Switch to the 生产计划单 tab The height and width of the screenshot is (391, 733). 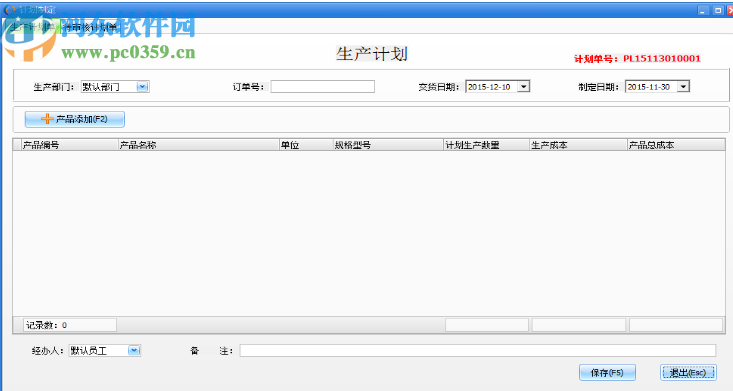(32, 27)
